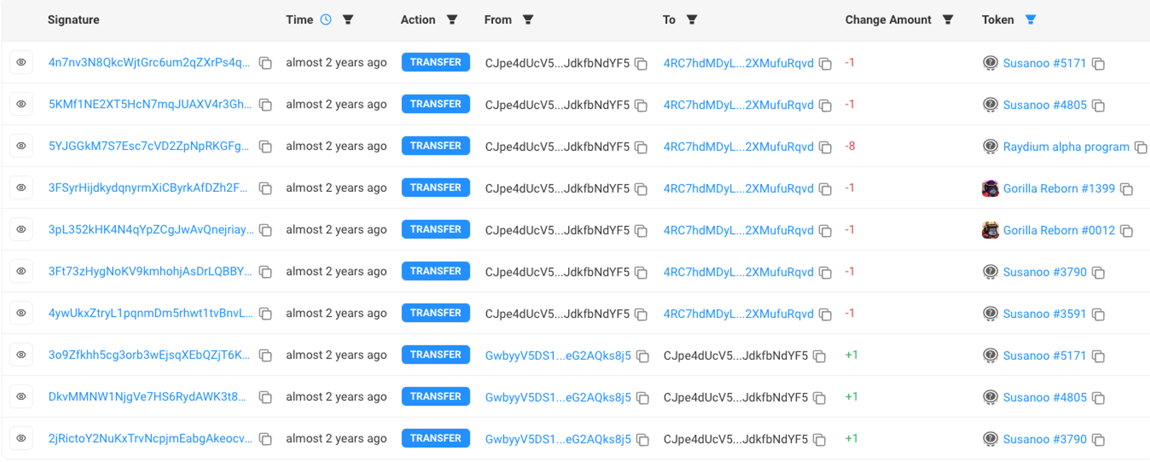Open transaction 3pL352kHK4N4qYpZCgJwAvQnejriay
This screenshot has height=462, width=1150.
pos(150,230)
